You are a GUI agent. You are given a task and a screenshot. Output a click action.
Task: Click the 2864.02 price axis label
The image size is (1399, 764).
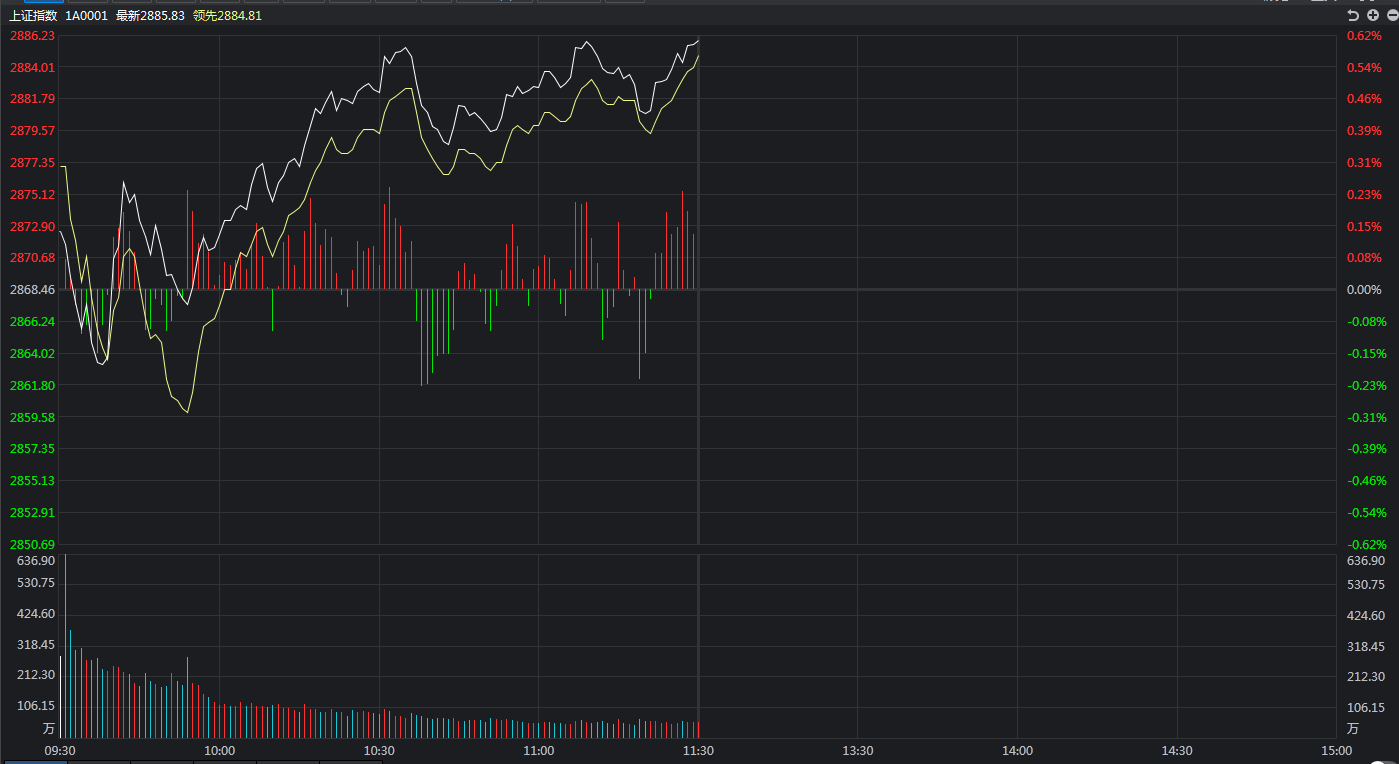(x=32, y=353)
